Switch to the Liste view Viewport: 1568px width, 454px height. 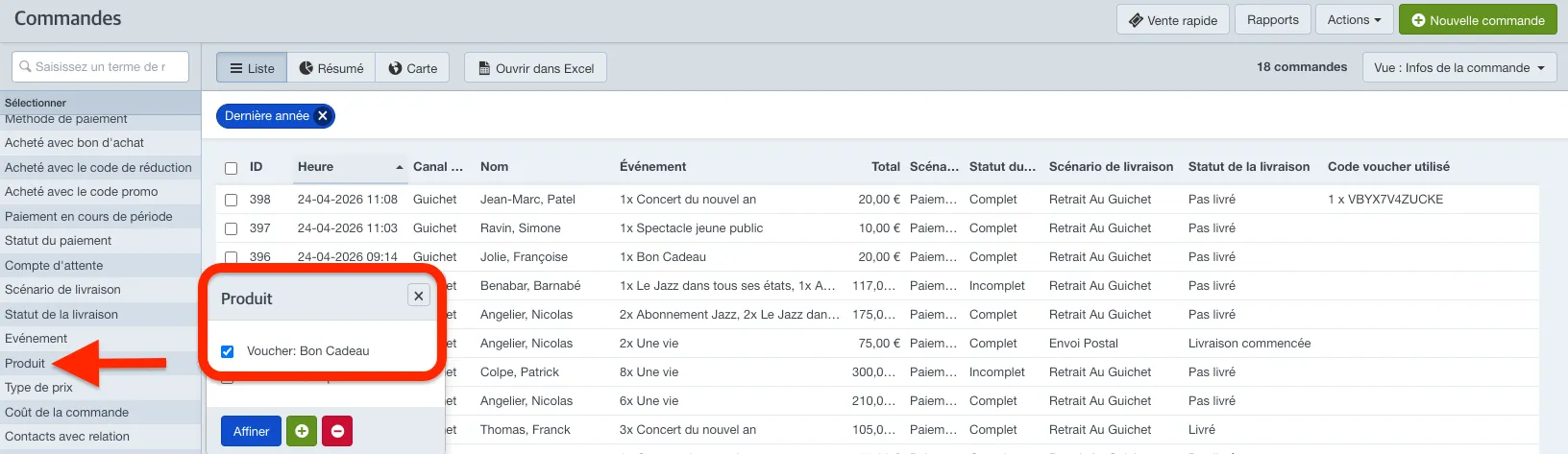click(252, 68)
